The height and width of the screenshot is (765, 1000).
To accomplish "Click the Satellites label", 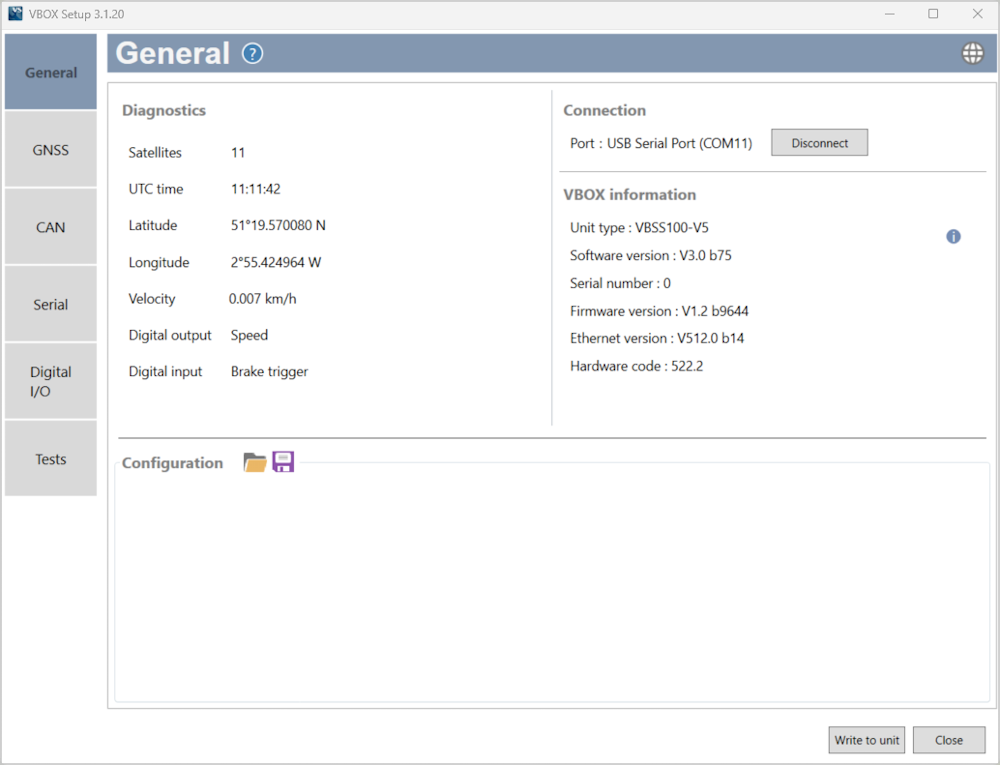I will (x=155, y=152).
